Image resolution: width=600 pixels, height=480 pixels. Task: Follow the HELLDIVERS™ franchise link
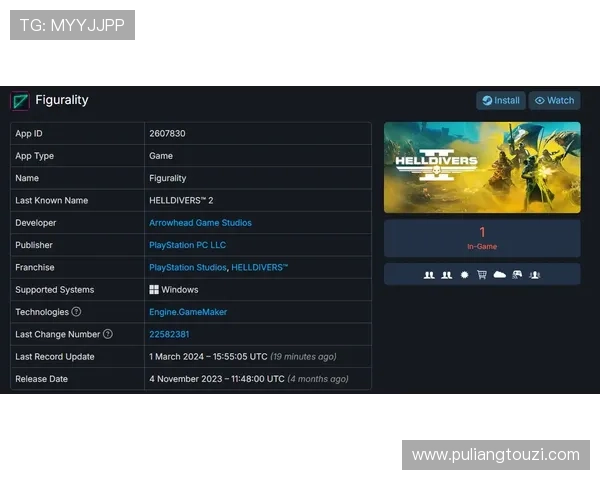261,267
